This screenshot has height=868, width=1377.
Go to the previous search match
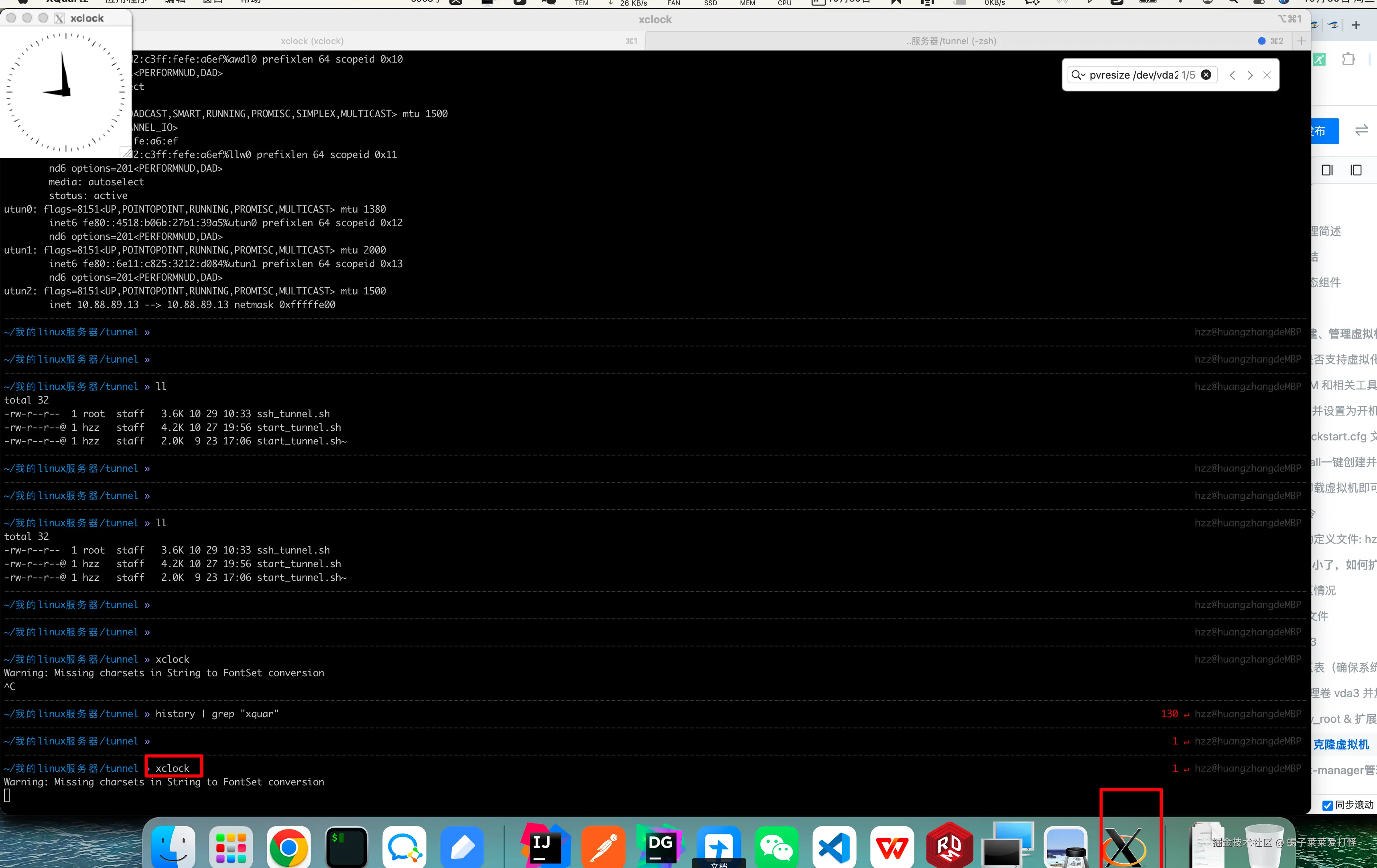[x=1232, y=75]
